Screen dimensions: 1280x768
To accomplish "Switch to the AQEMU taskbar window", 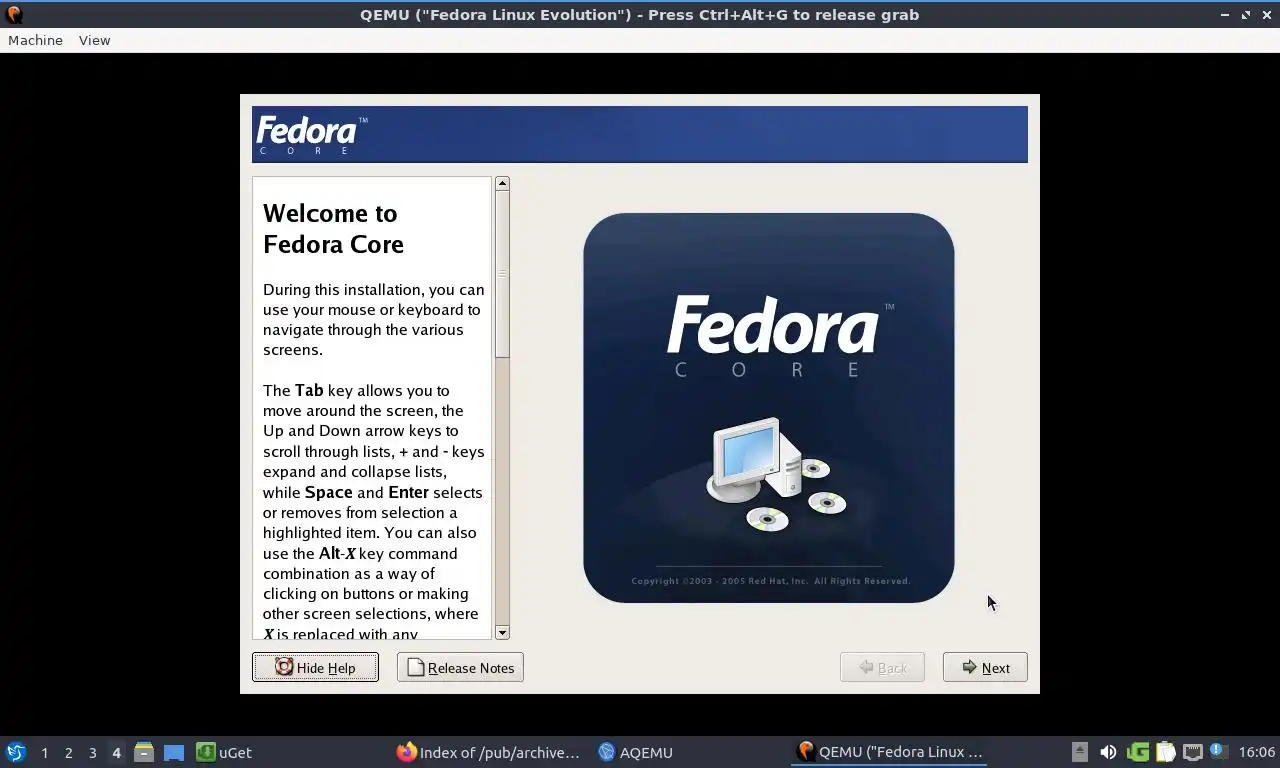I will point(635,752).
